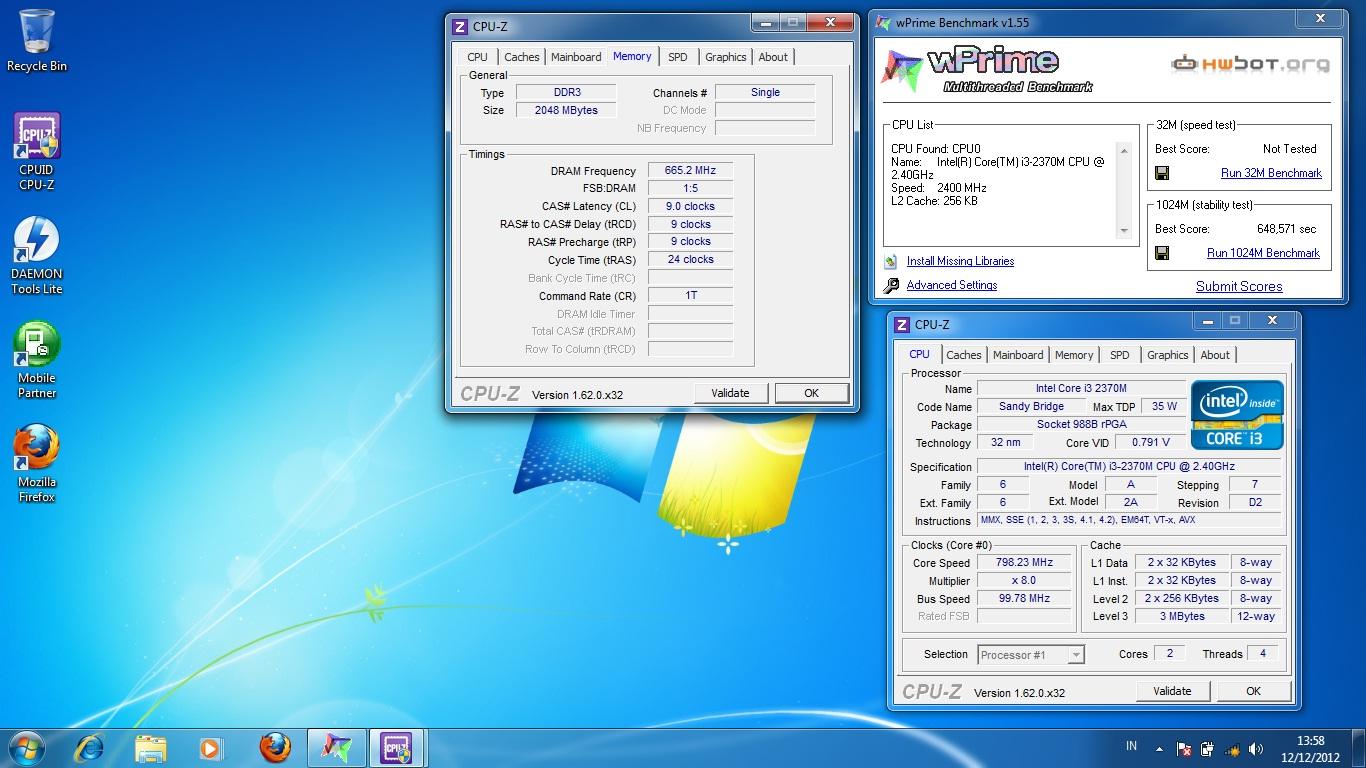Click Validate in CPU-Z Memory window
Screen dimensions: 1366x768
click(x=730, y=393)
